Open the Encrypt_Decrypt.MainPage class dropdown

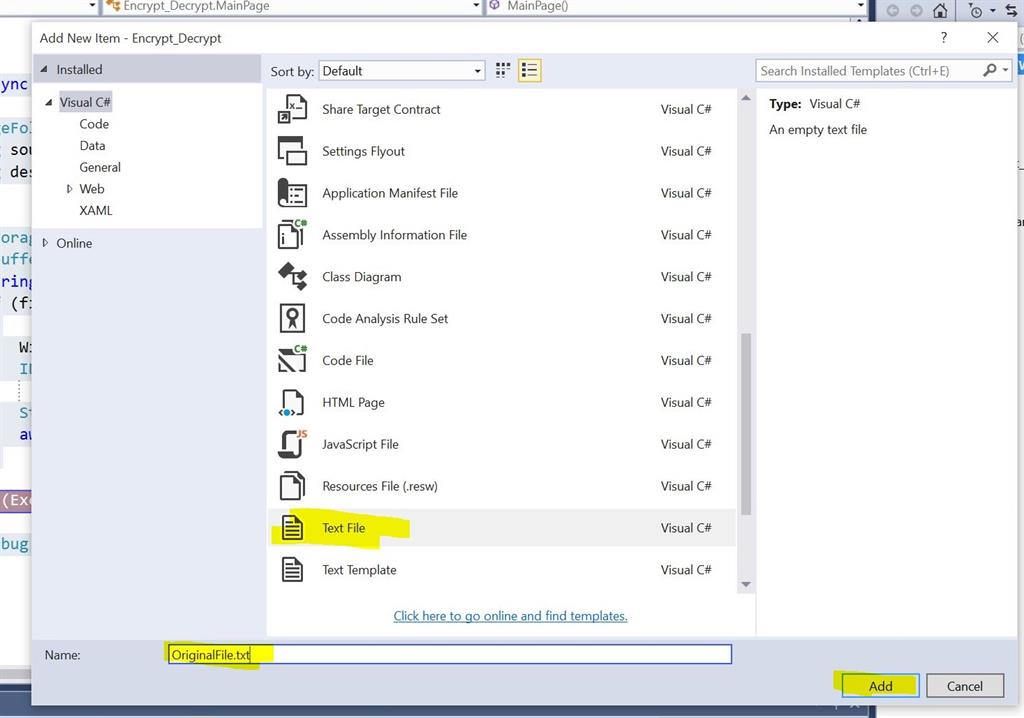tap(476, 6)
